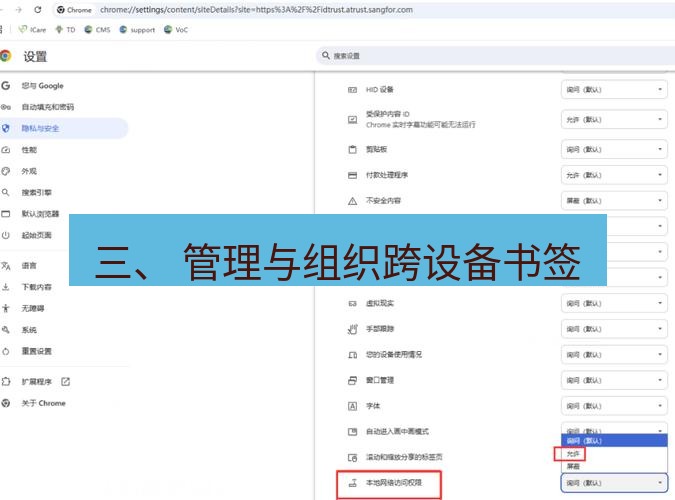Image resolution: width=675 pixels, height=500 pixels.
Task: Click the 起始页面 power icon
Action: pyautogui.click(x=6, y=235)
